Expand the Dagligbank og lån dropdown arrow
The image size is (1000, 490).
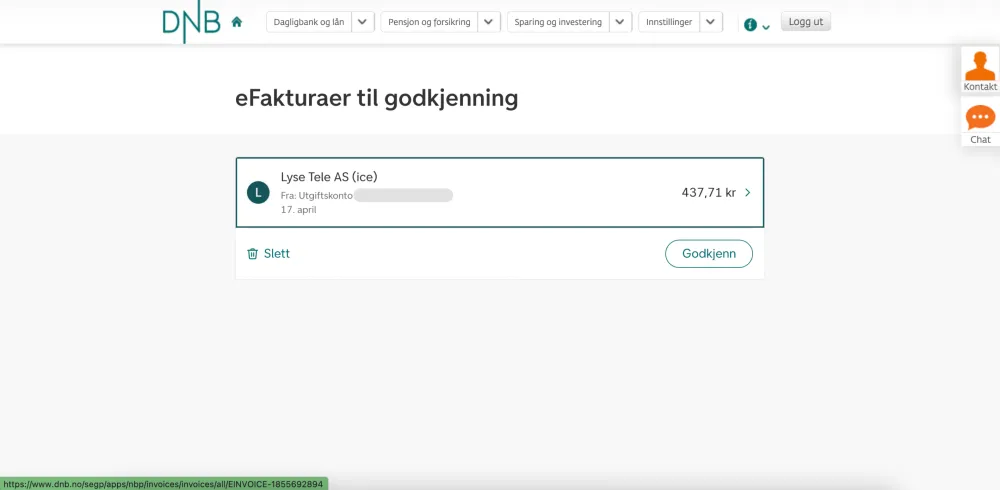(x=363, y=22)
